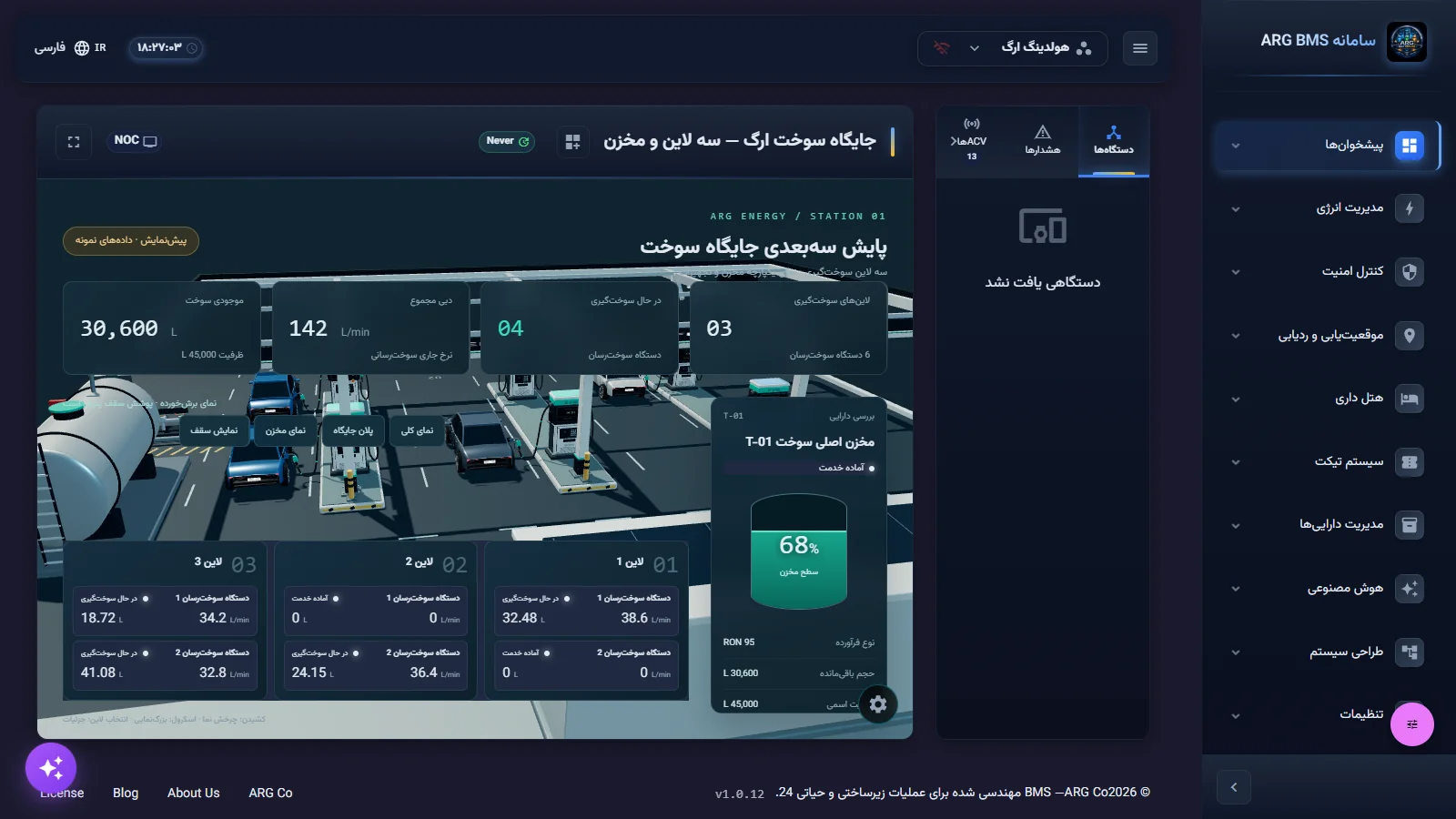
Task: Switch to the Devices (دستگاه‌ها) tab
Action: 1114,141
